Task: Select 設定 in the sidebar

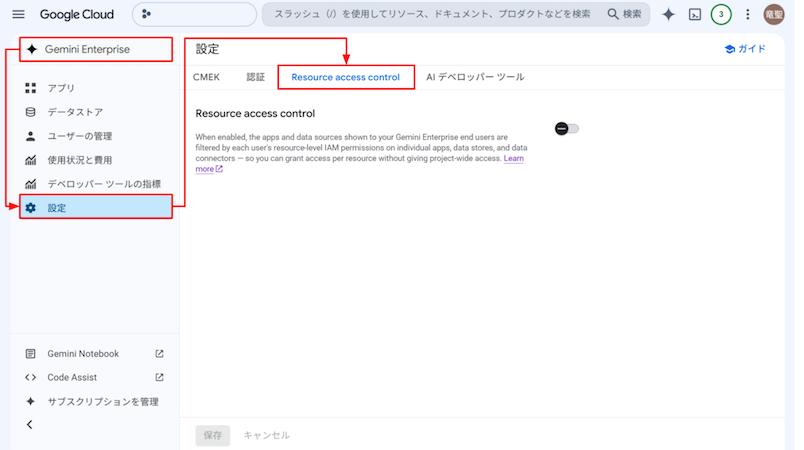Action: tap(96, 207)
